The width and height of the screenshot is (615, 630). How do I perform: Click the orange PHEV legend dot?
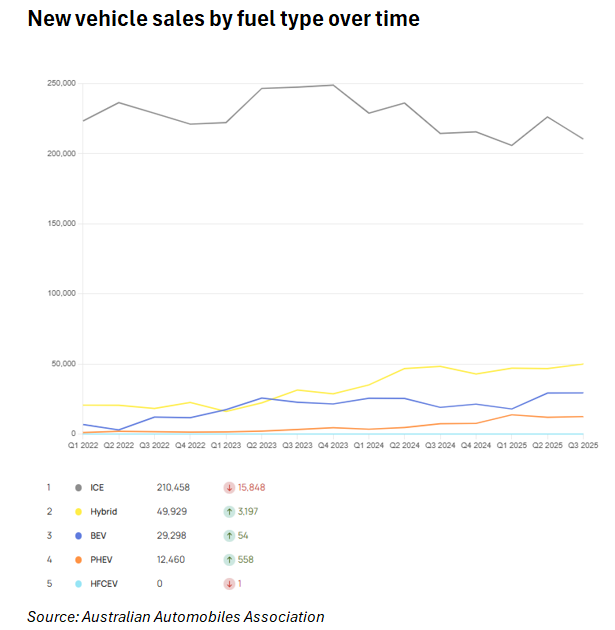pyautogui.click(x=78, y=559)
